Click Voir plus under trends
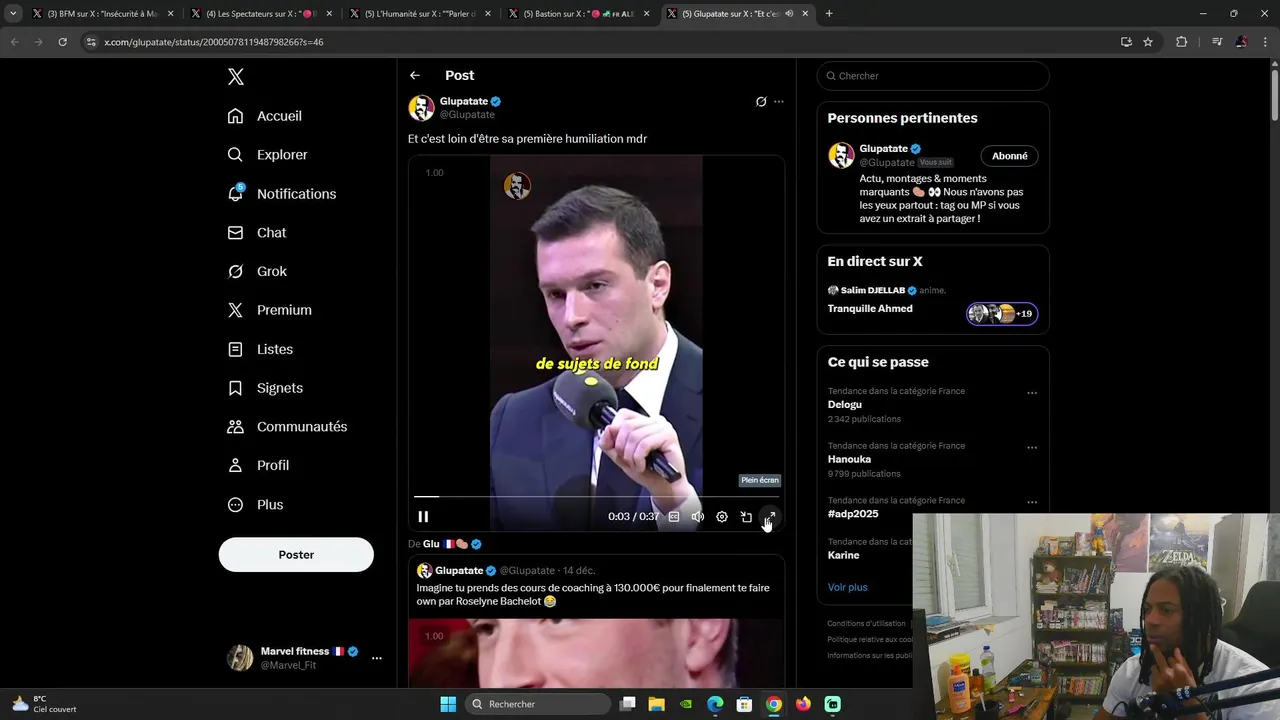Screen dimensions: 1280x720 coord(848,587)
